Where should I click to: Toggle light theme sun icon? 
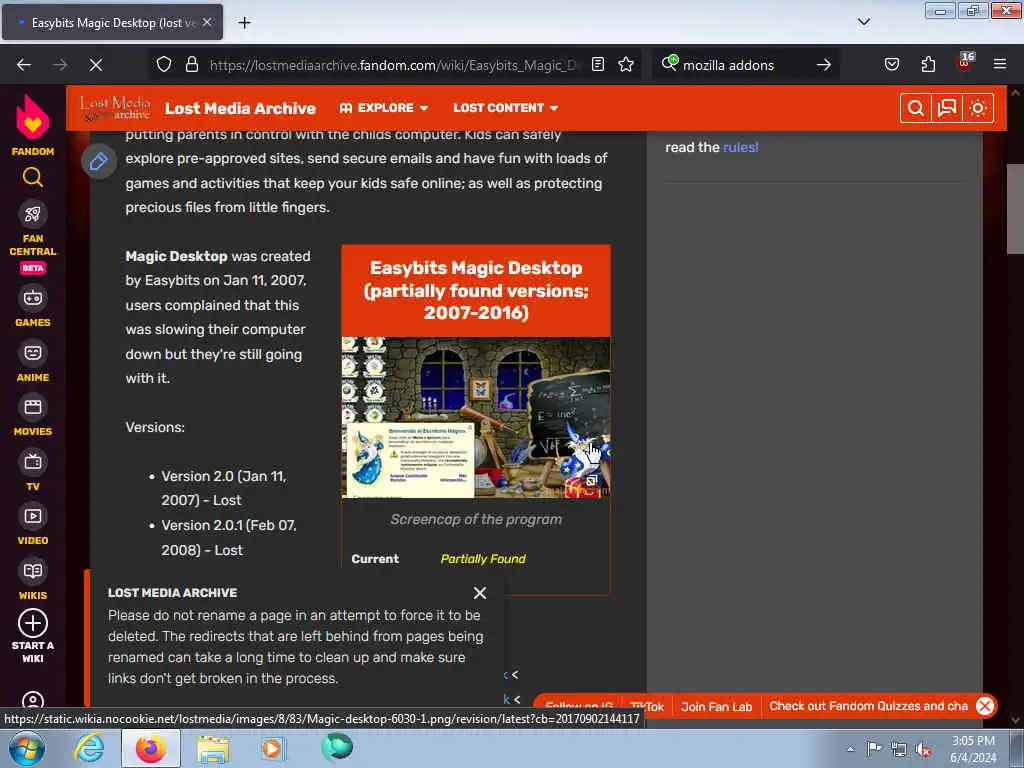[x=978, y=108]
